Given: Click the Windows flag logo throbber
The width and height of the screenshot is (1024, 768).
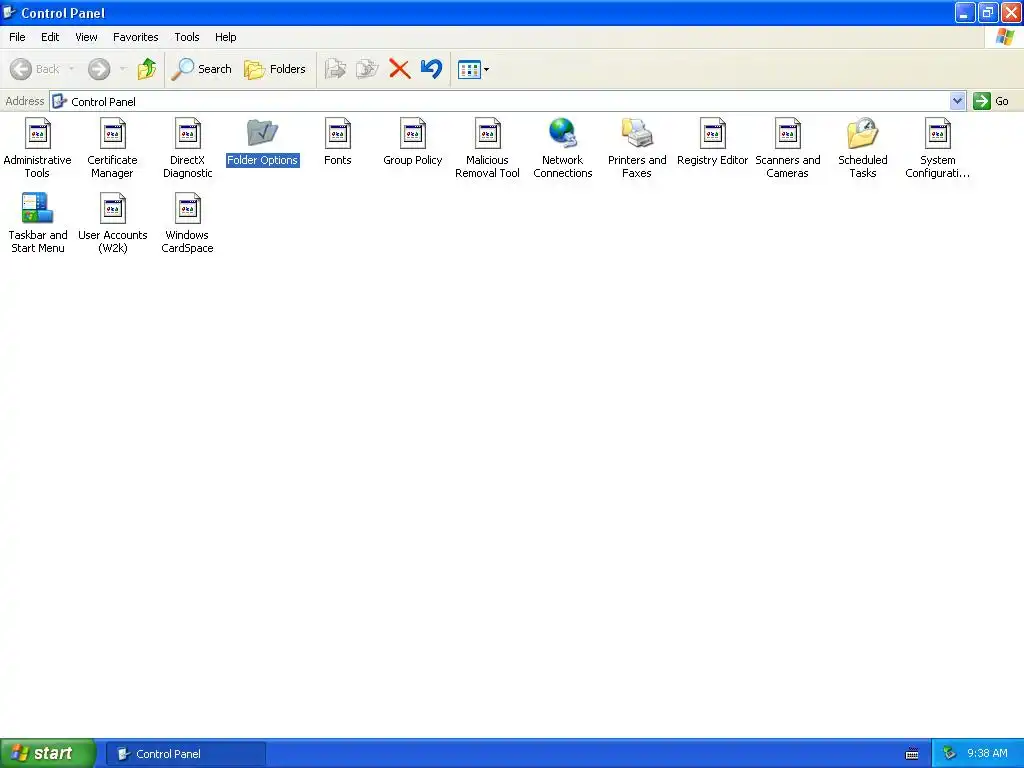Looking at the screenshot, I should pos(1004,37).
